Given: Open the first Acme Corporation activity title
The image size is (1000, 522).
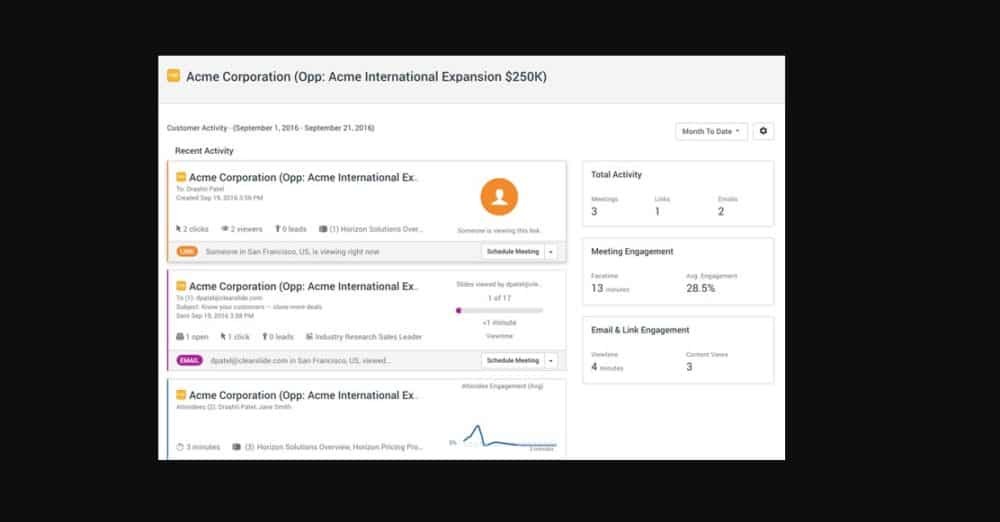Looking at the screenshot, I should tap(303, 178).
